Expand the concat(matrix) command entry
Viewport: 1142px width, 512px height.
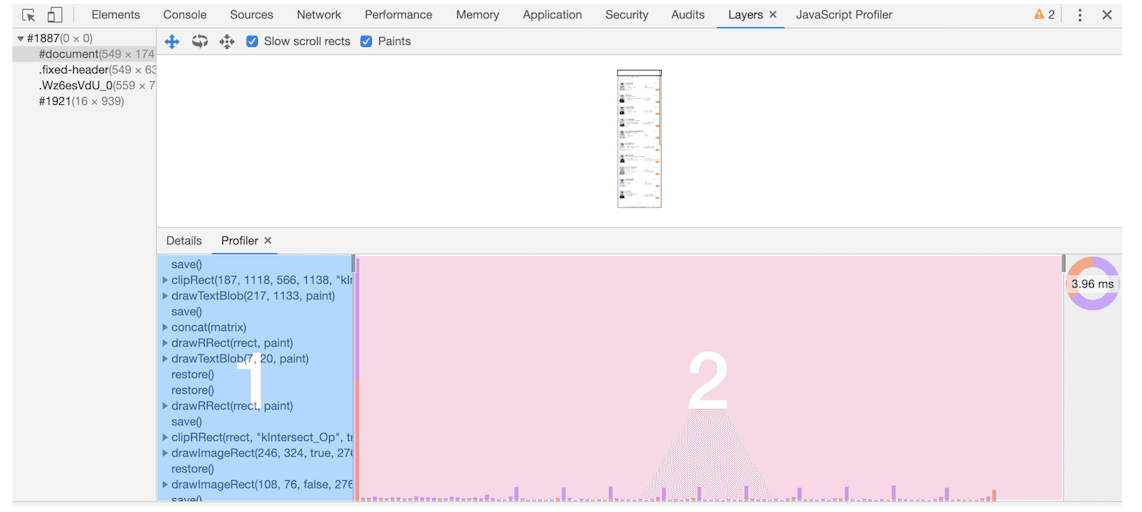pyautogui.click(x=165, y=328)
